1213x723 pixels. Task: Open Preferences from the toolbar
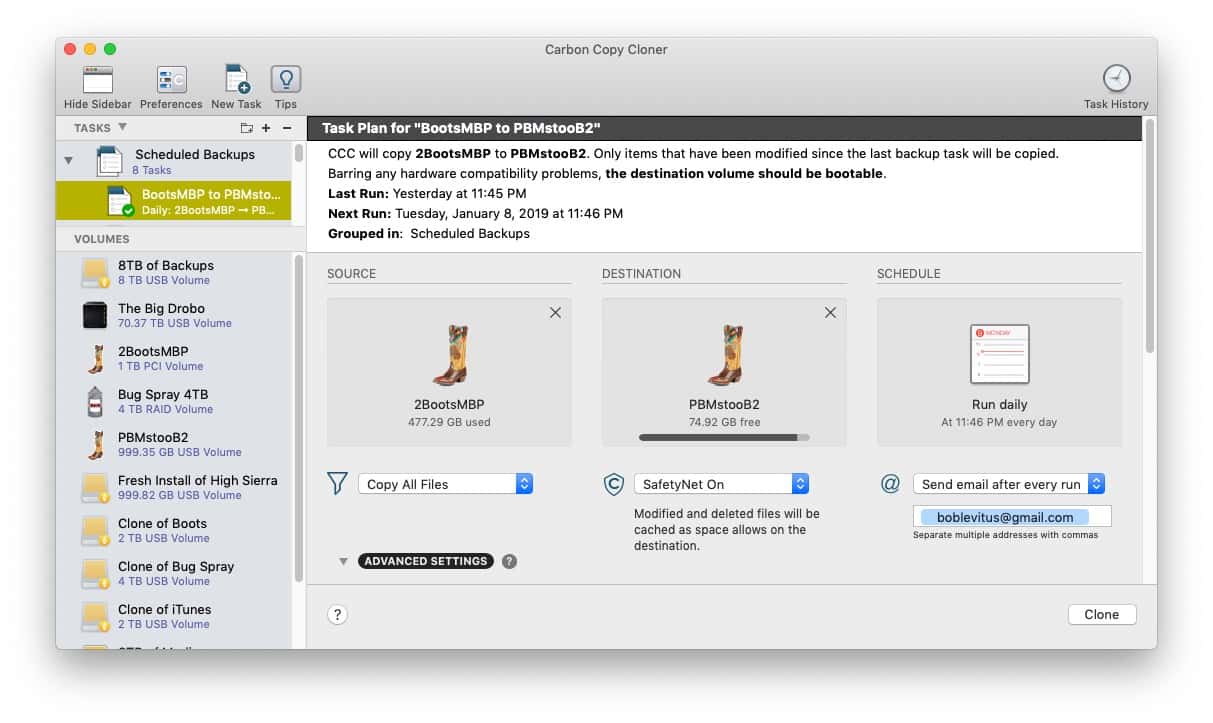[171, 81]
